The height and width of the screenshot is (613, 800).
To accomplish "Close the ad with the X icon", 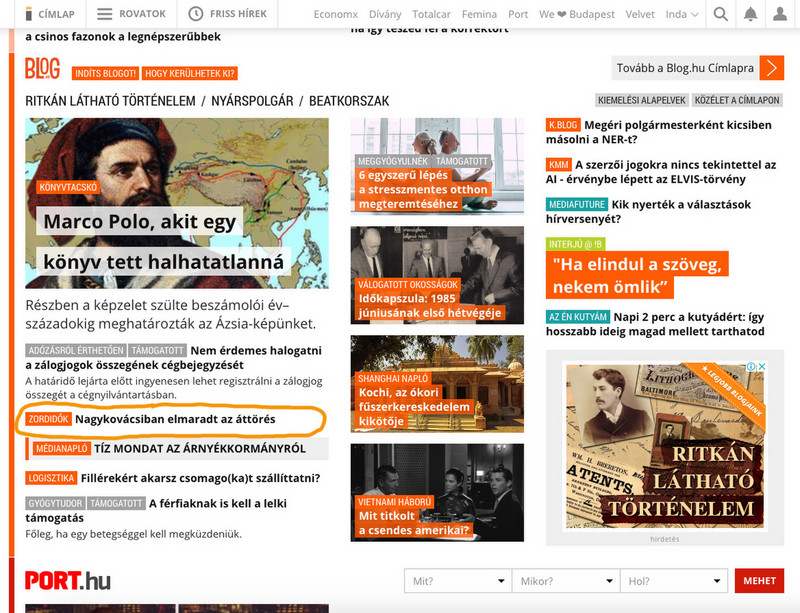I will (762, 366).
